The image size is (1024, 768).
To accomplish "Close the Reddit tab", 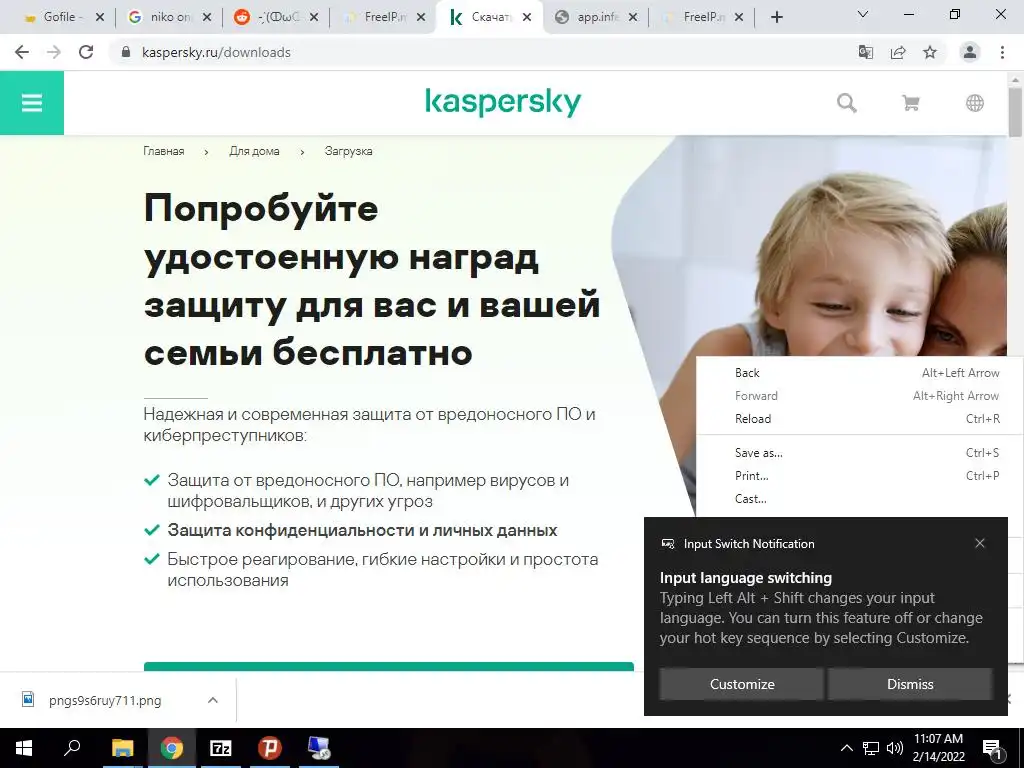I will point(314,17).
